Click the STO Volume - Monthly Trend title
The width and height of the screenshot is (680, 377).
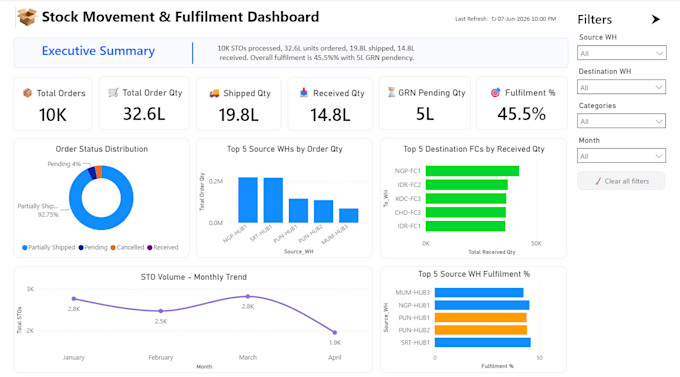[193, 277]
